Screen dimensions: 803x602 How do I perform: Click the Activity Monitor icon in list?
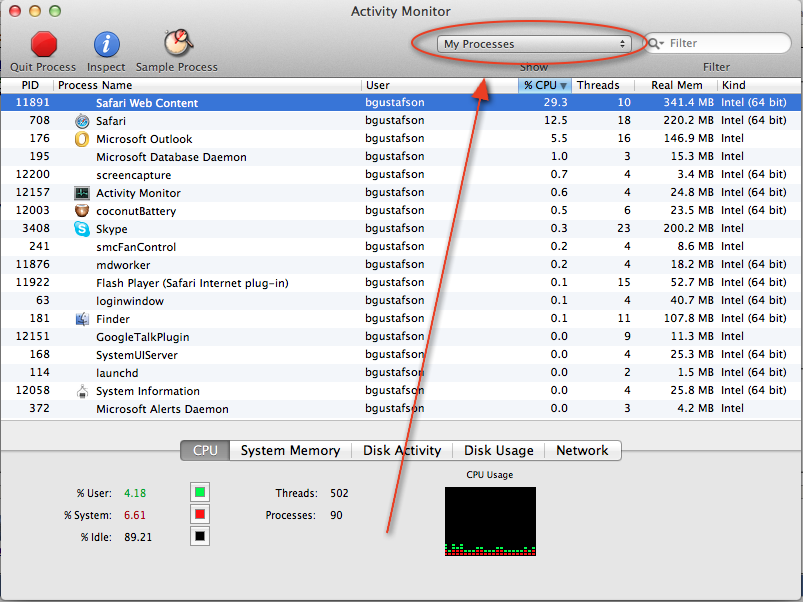pyautogui.click(x=82, y=193)
